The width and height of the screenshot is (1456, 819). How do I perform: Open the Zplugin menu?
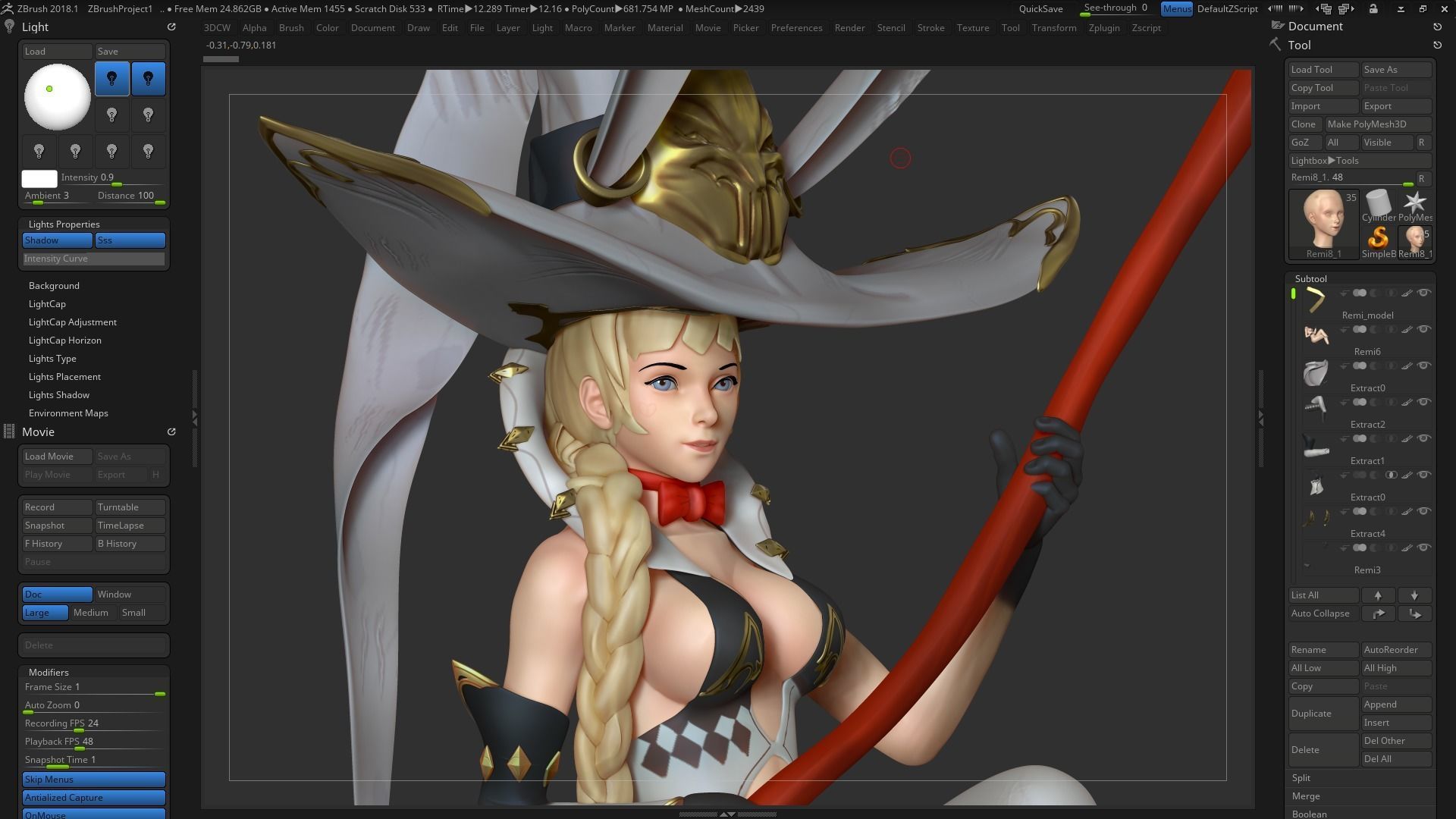tap(1103, 27)
